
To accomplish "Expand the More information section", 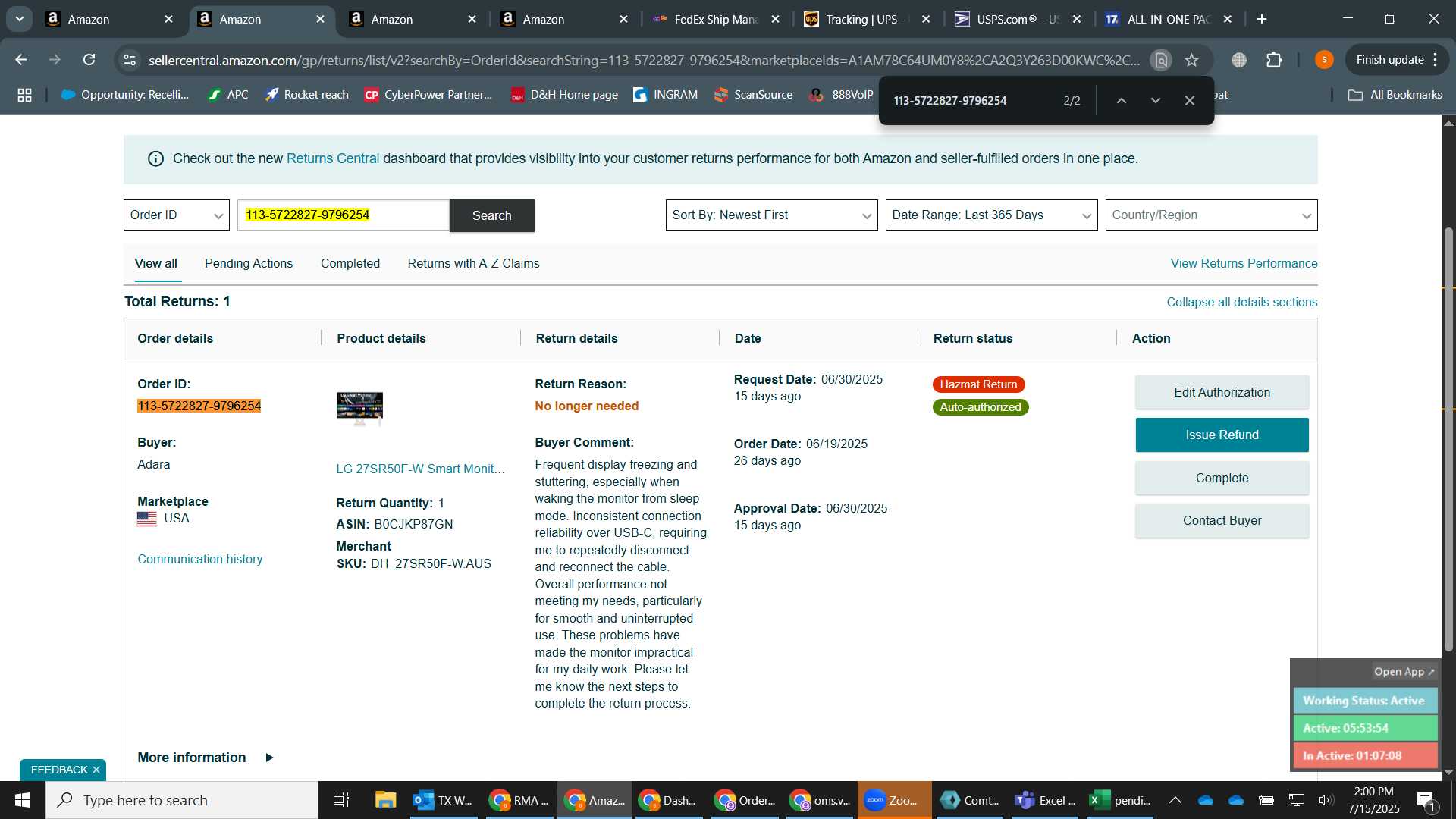I will (x=206, y=758).
